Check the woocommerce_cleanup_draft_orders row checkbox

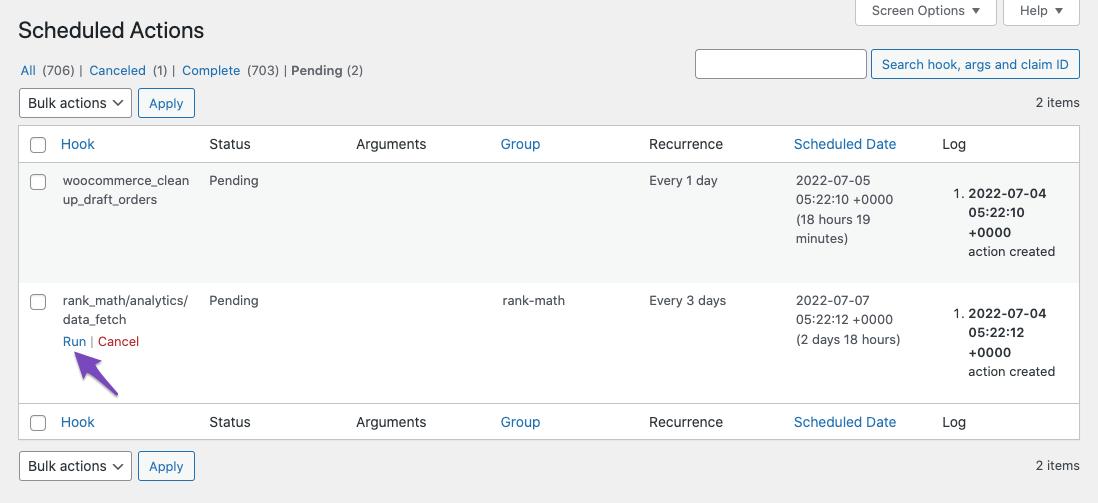38,181
